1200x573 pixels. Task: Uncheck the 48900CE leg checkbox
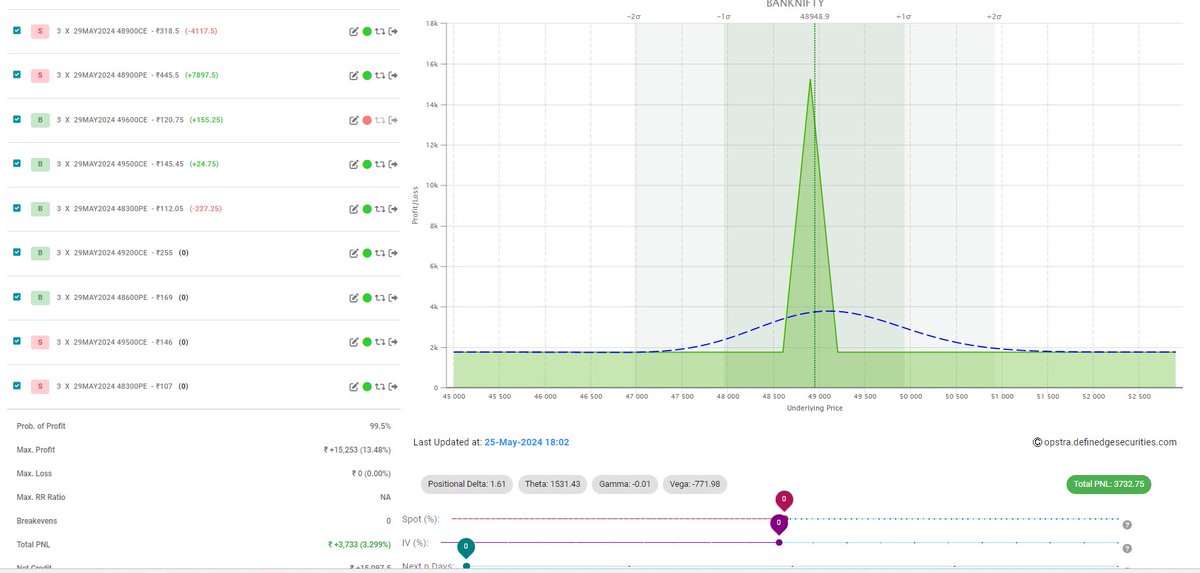point(16,31)
